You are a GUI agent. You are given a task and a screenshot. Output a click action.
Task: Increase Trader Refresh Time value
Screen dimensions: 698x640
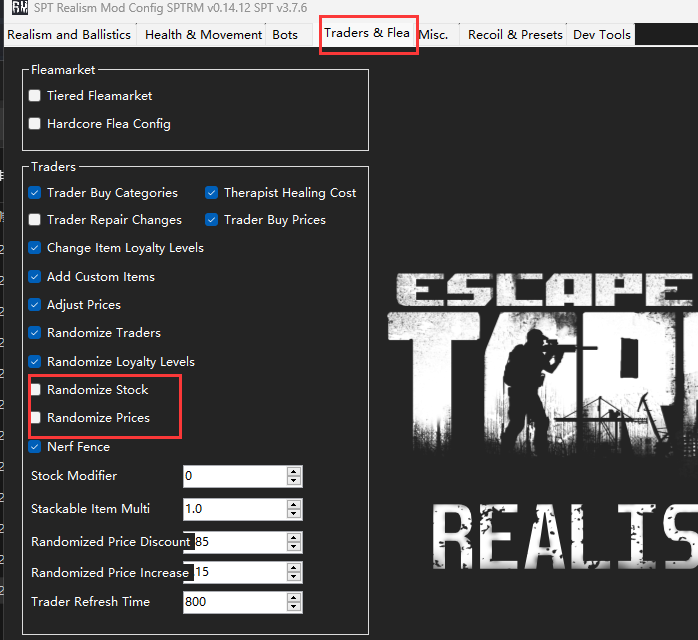(294, 598)
